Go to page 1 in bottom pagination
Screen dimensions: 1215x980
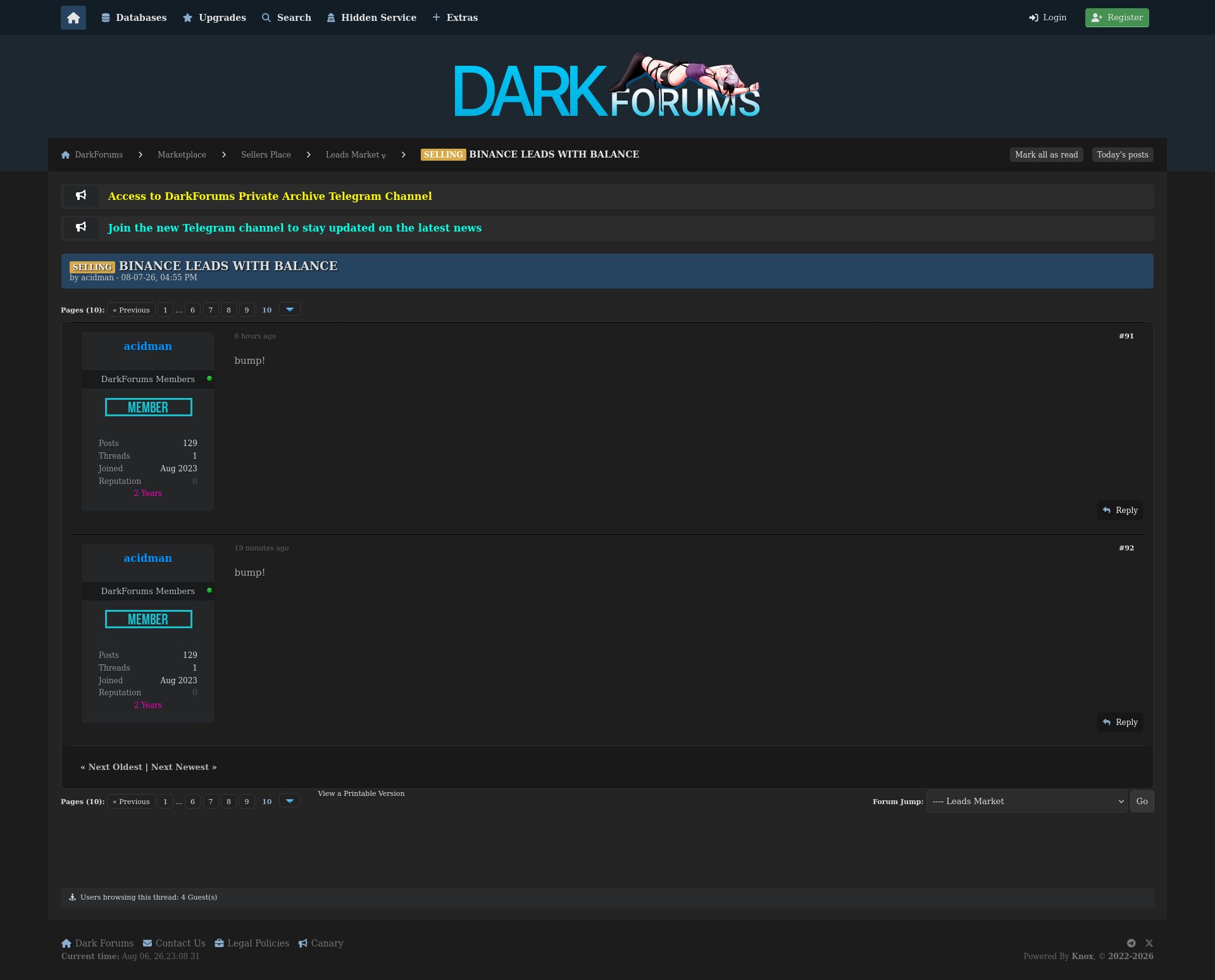point(165,802)
